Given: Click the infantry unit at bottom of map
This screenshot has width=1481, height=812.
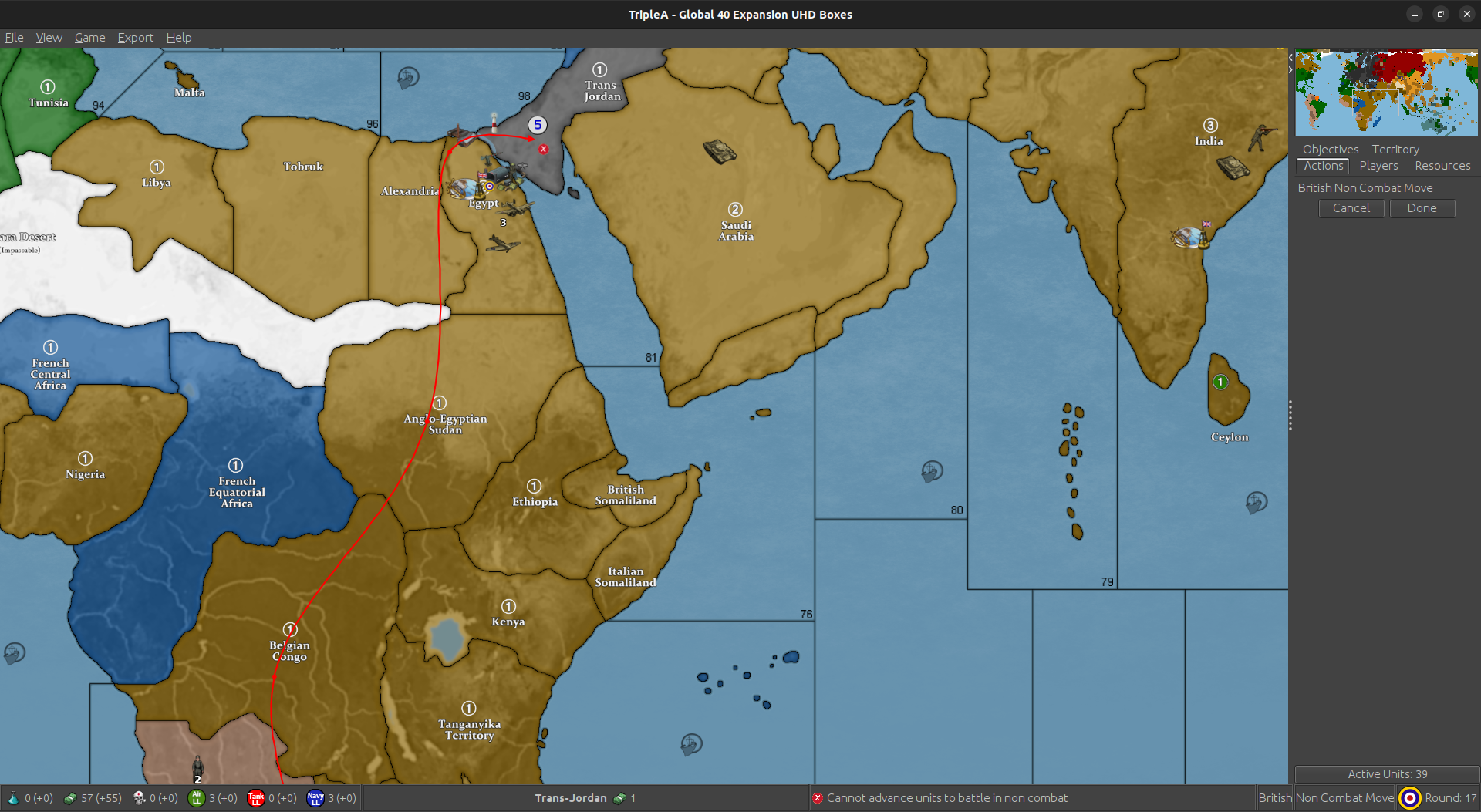Looking at the screenshot, I should (198, 767).
